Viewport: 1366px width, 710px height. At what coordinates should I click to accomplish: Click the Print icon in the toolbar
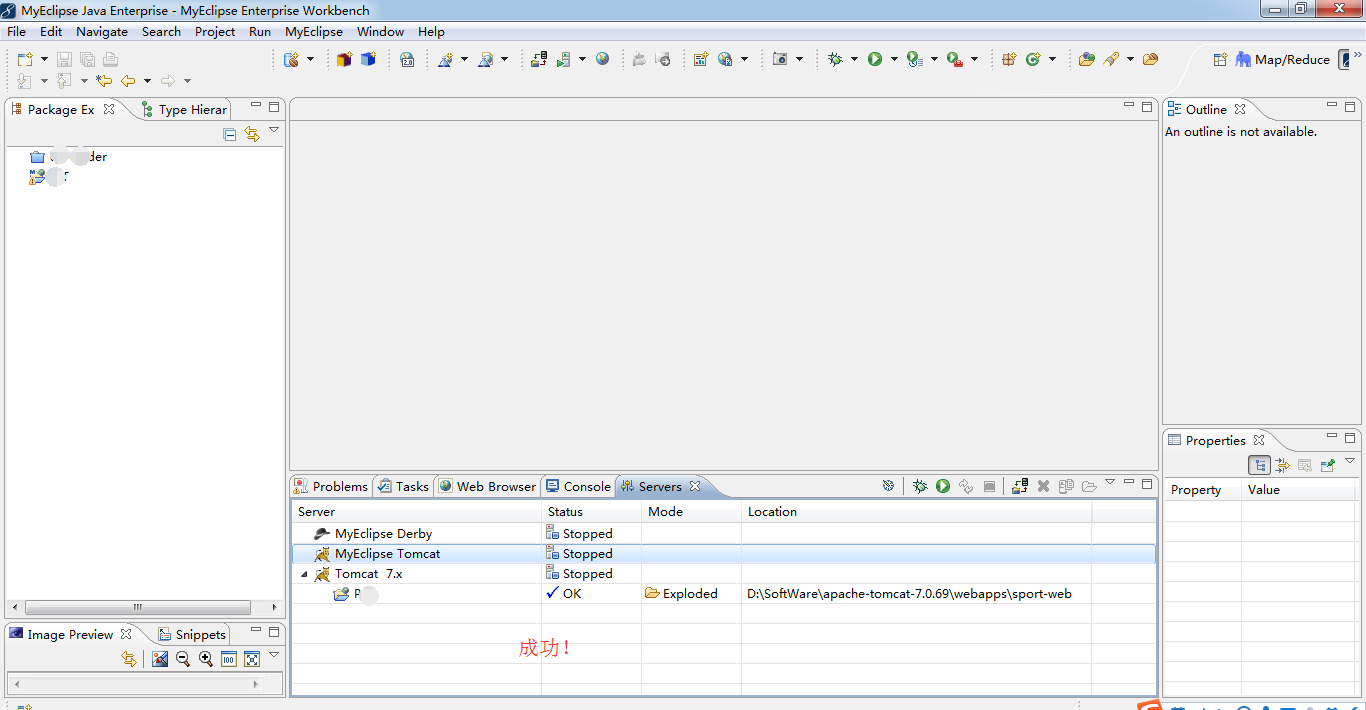coord(110,60)
